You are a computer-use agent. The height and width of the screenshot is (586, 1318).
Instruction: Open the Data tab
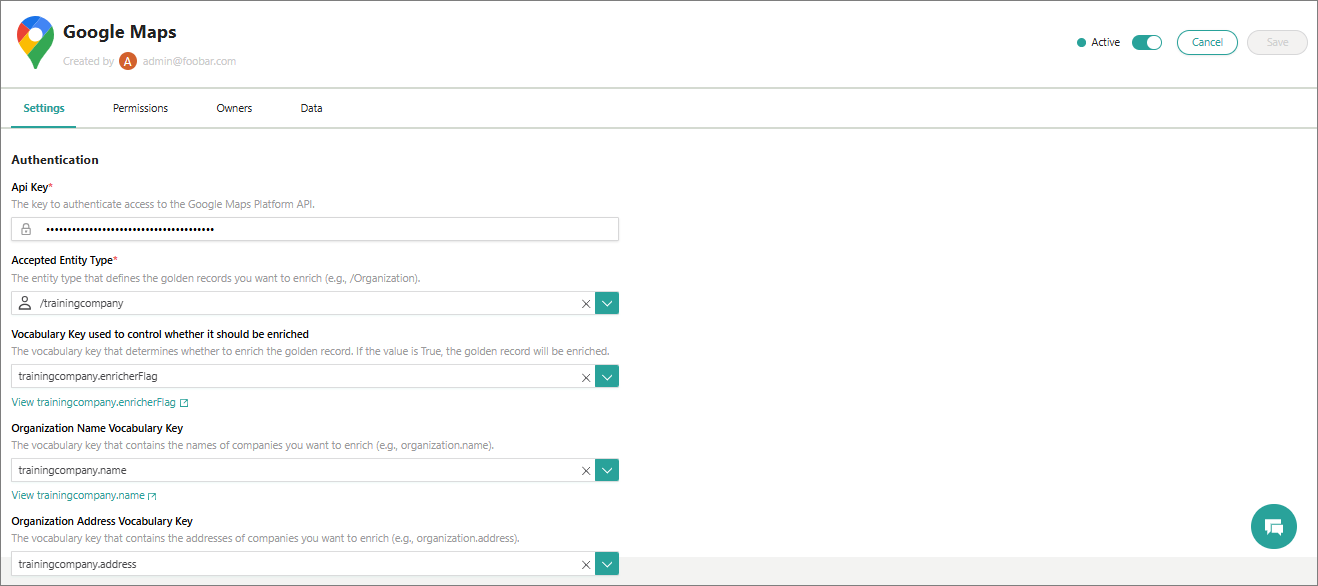point(312,108)
